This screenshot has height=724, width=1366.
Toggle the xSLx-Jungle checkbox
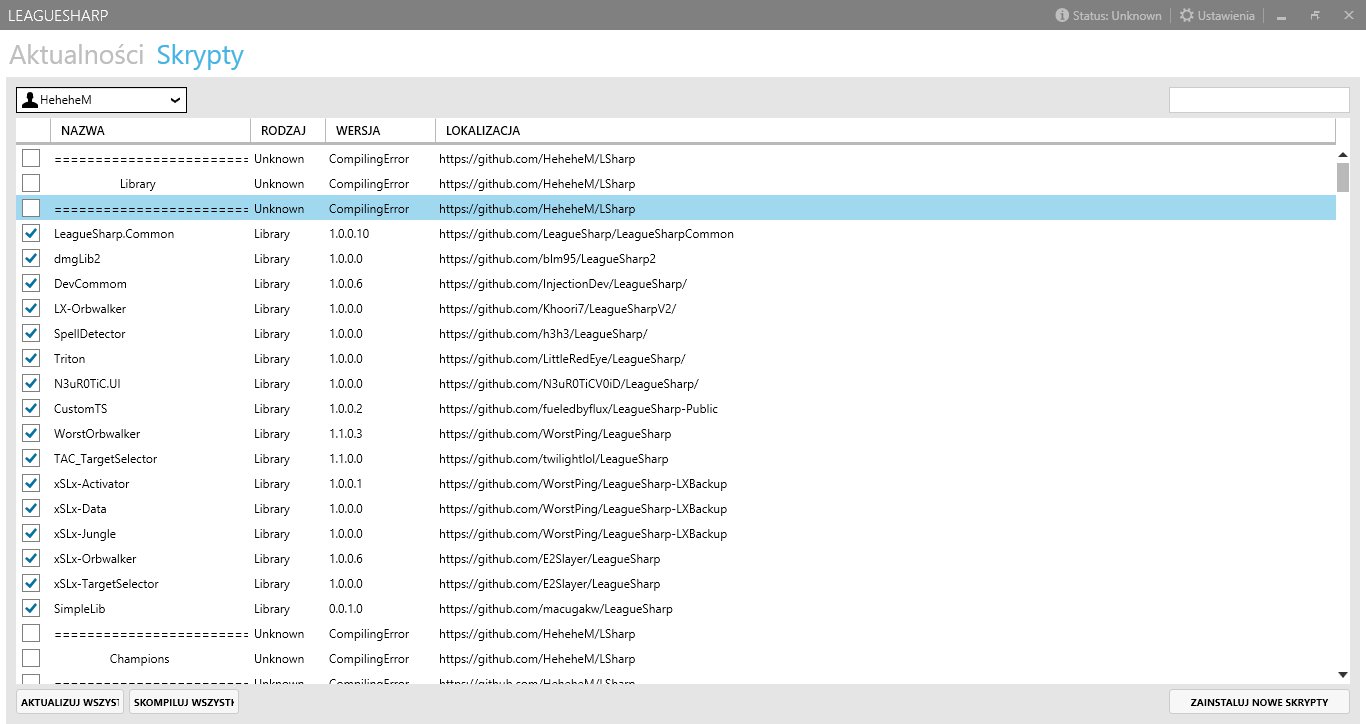tap(31, 533)
